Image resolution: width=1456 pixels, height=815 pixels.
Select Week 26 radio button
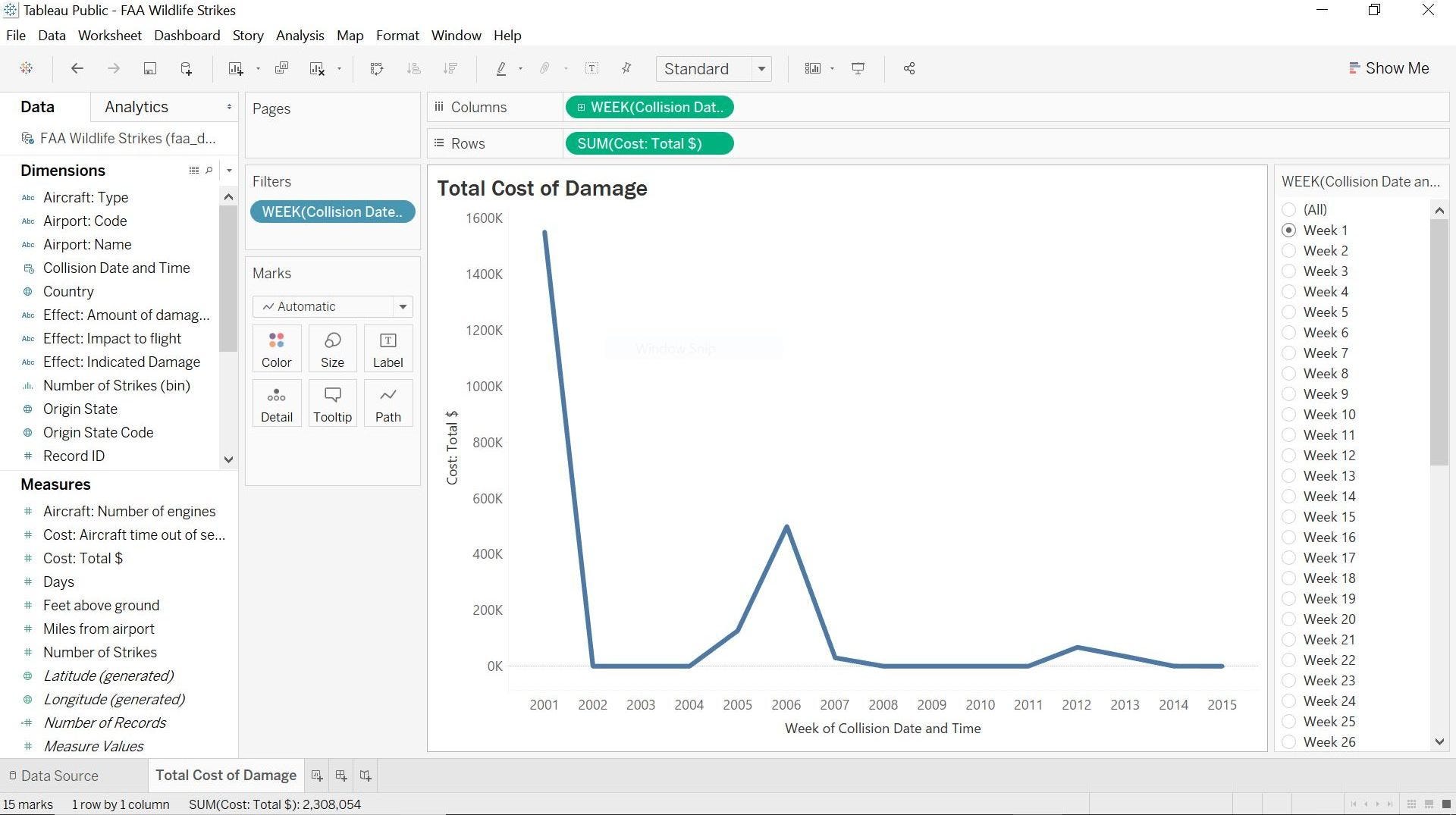click(x=1289, y=741)
